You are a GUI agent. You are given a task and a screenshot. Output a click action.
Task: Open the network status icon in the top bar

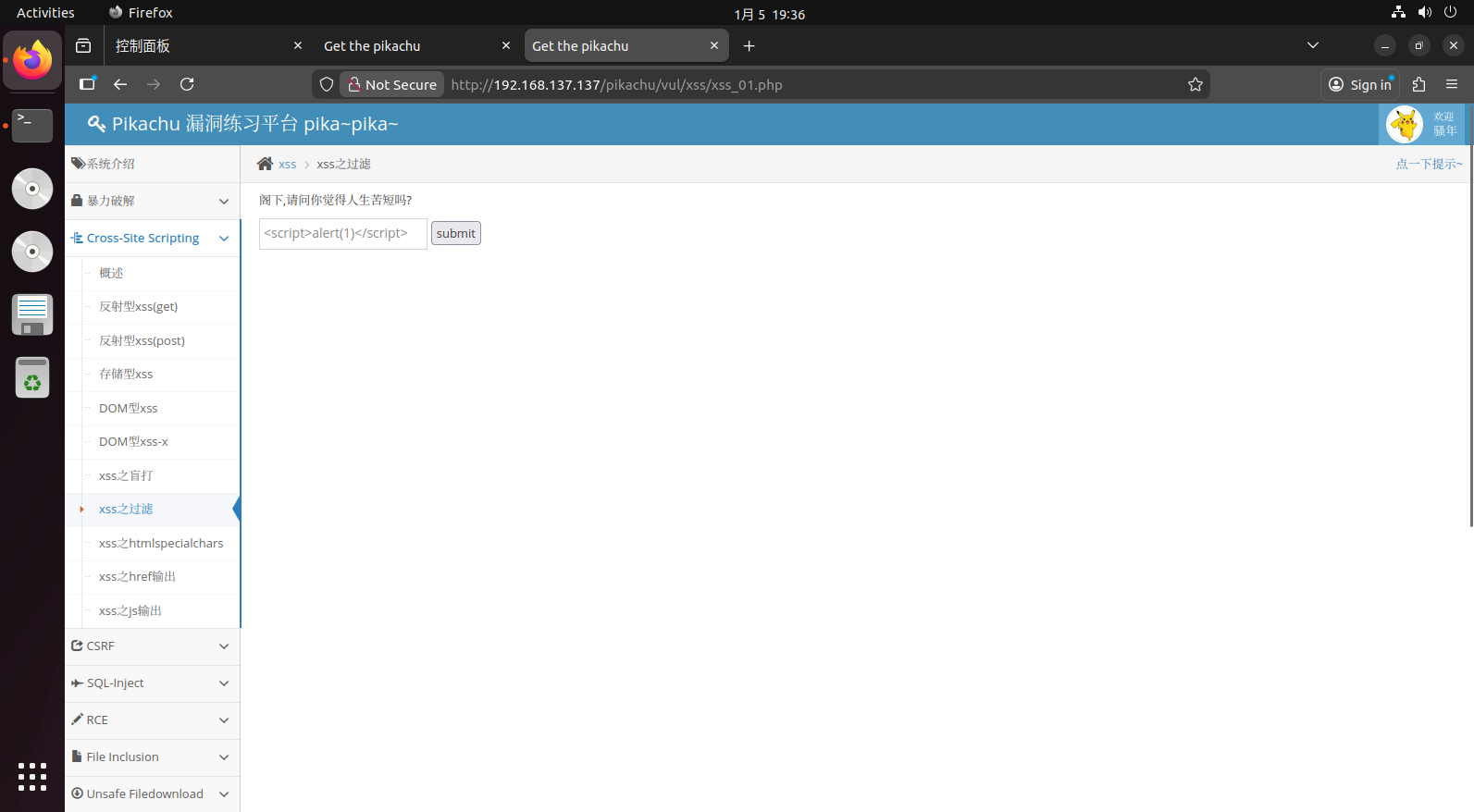pos(1398,13)
